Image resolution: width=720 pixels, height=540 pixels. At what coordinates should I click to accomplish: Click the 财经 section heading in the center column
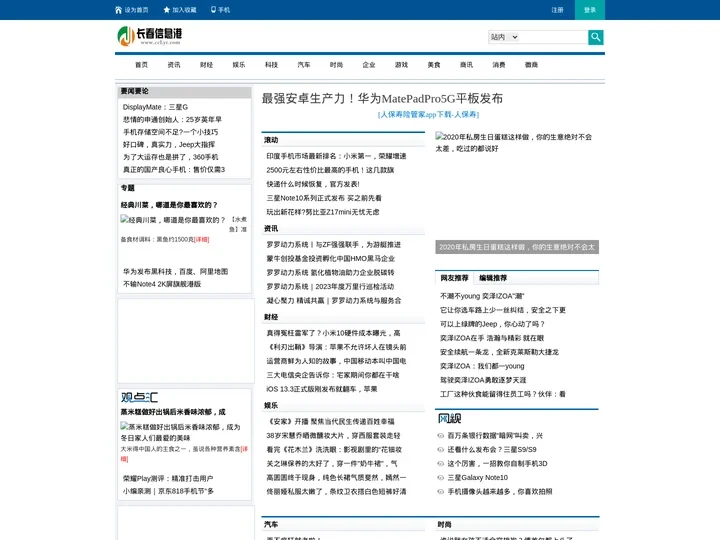271,317
